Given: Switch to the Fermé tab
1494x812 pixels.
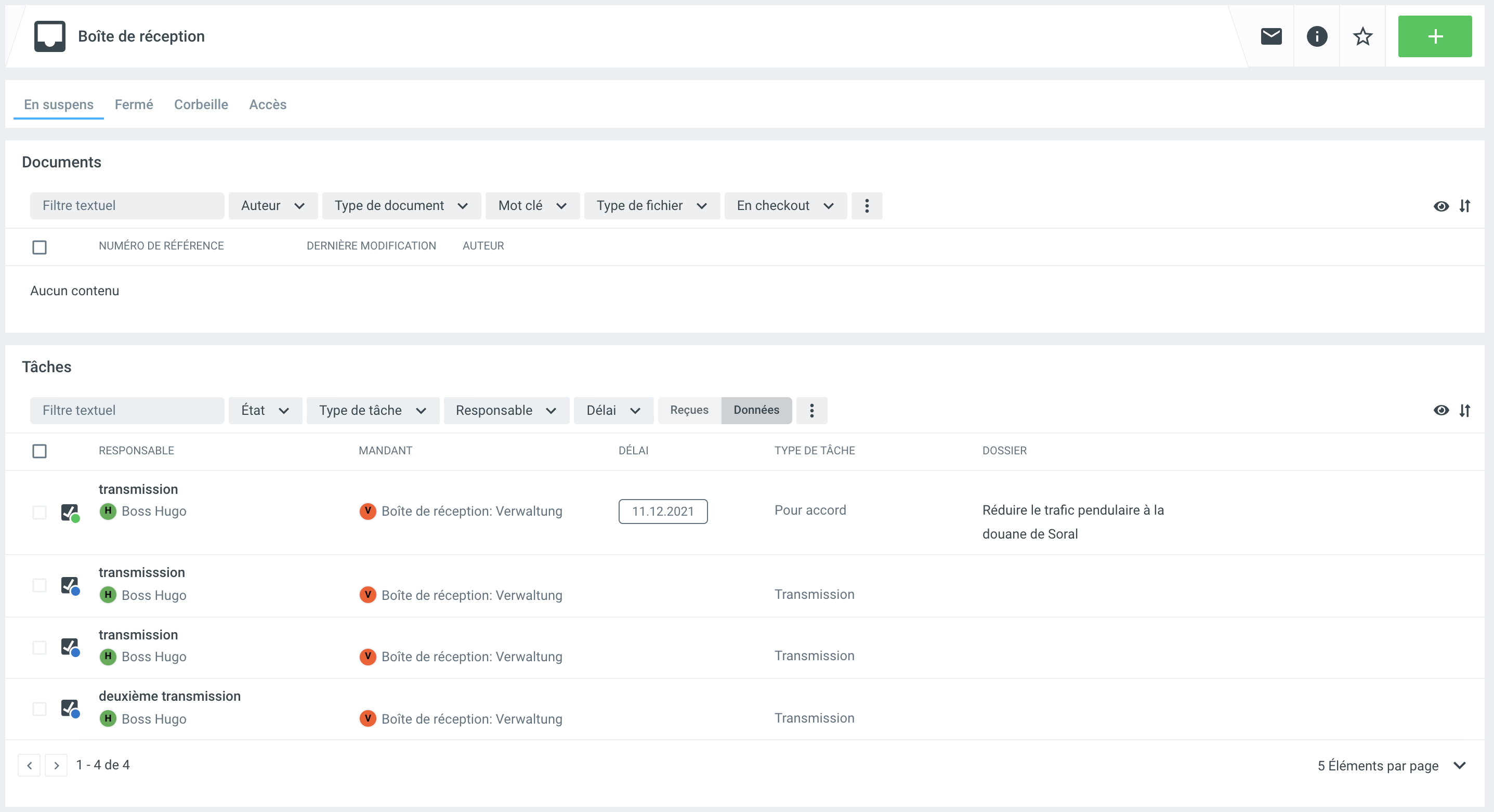Looking at the screenshot, I should [x=134, y=104].
